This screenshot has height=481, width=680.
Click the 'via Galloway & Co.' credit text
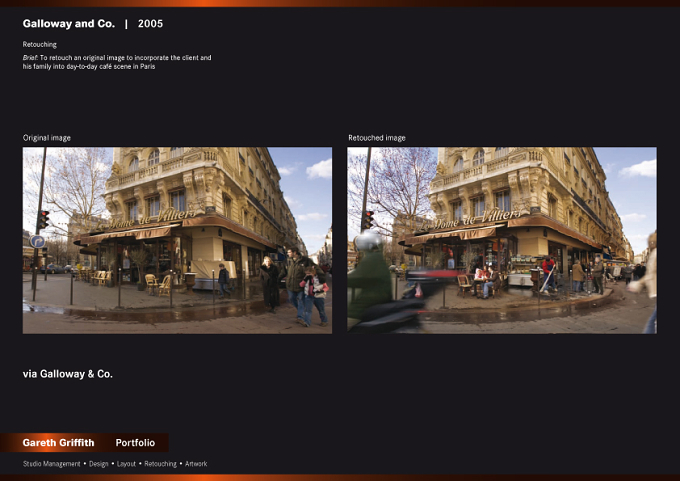pyautogui.click(x=68, y=374)
